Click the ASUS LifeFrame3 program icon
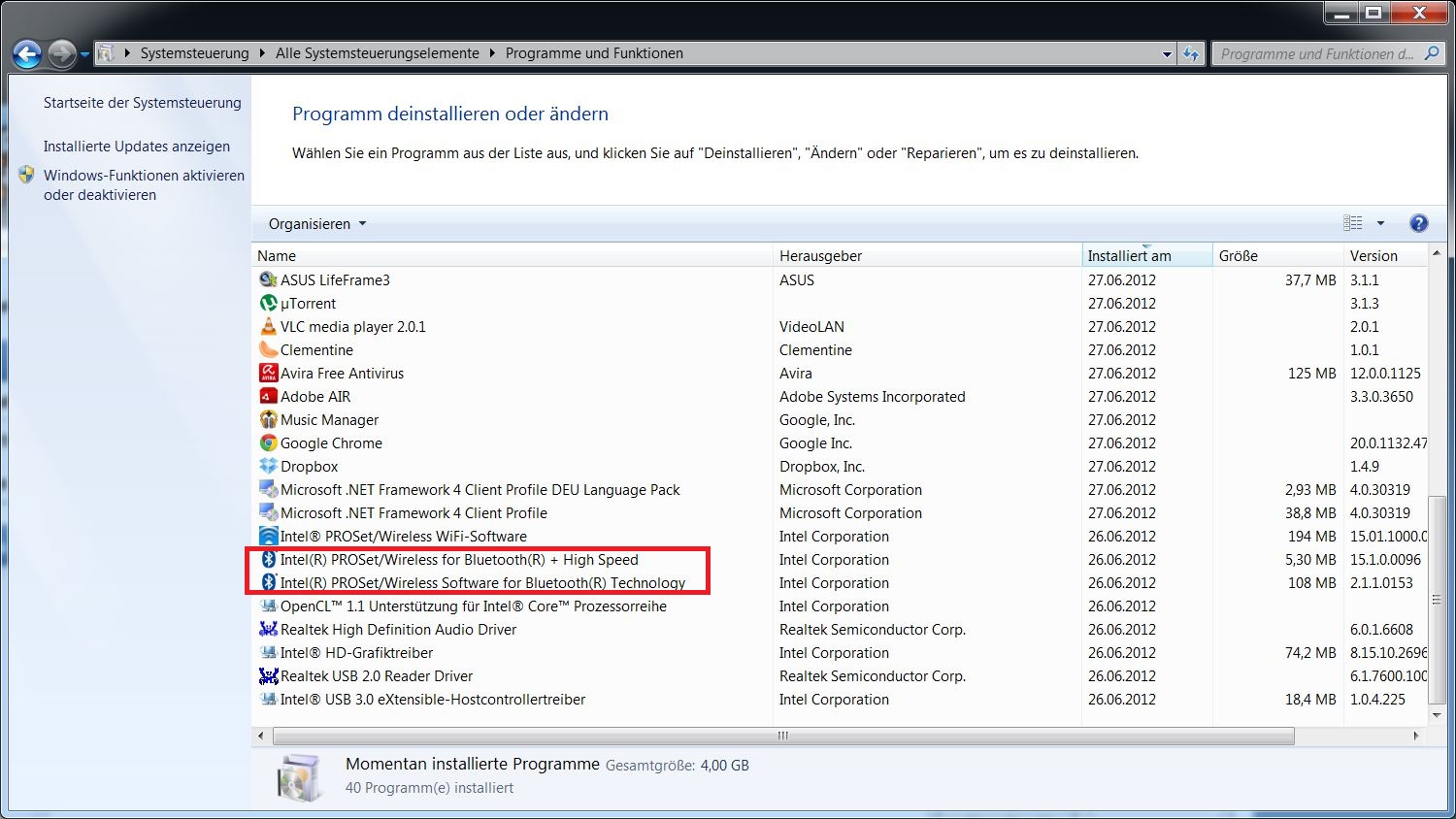This screenshot has height=819, width=1456. (269, 279)
